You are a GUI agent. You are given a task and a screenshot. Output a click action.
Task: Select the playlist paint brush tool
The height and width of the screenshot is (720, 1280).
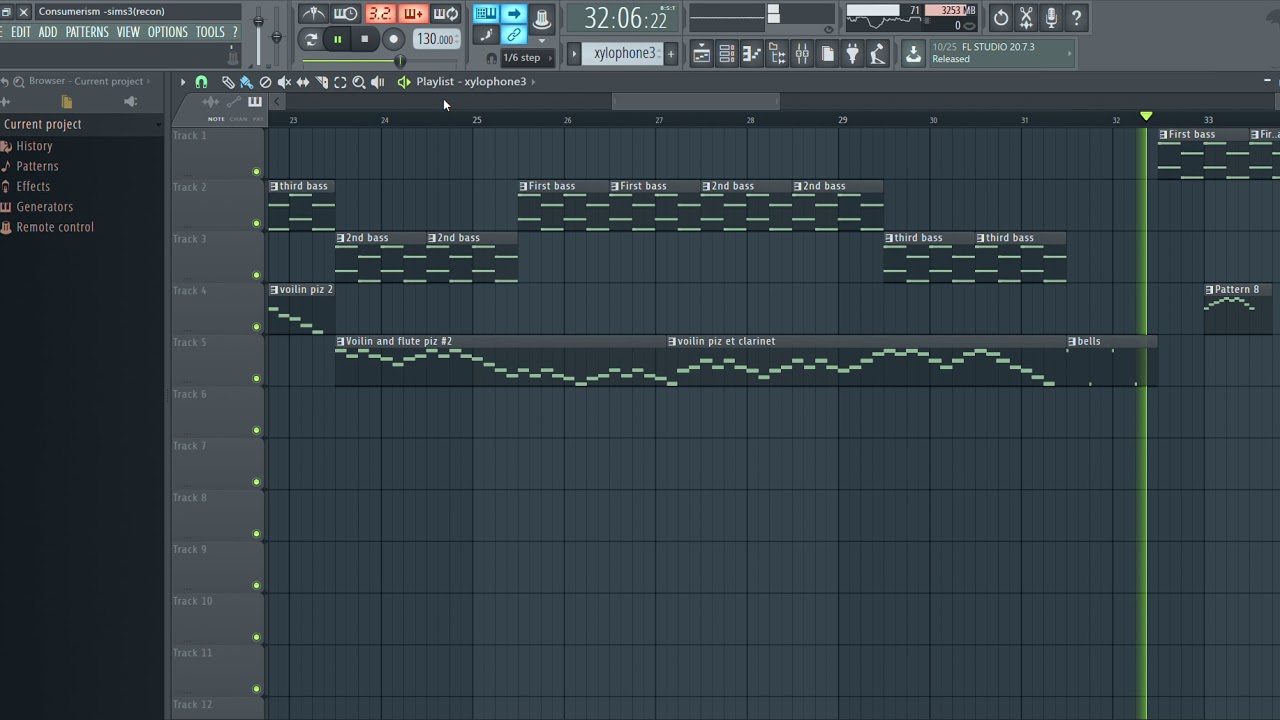[246, 82]
